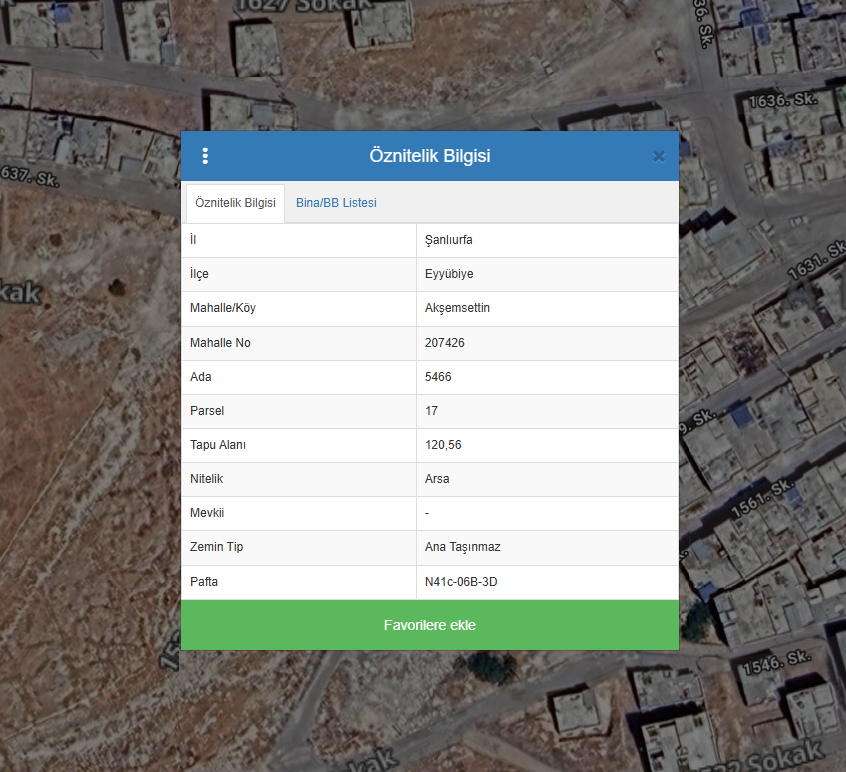The height and width of the screenshot is (772, 846).
Task: Click the green Favorilere ekle button
Action: (429, 625)
